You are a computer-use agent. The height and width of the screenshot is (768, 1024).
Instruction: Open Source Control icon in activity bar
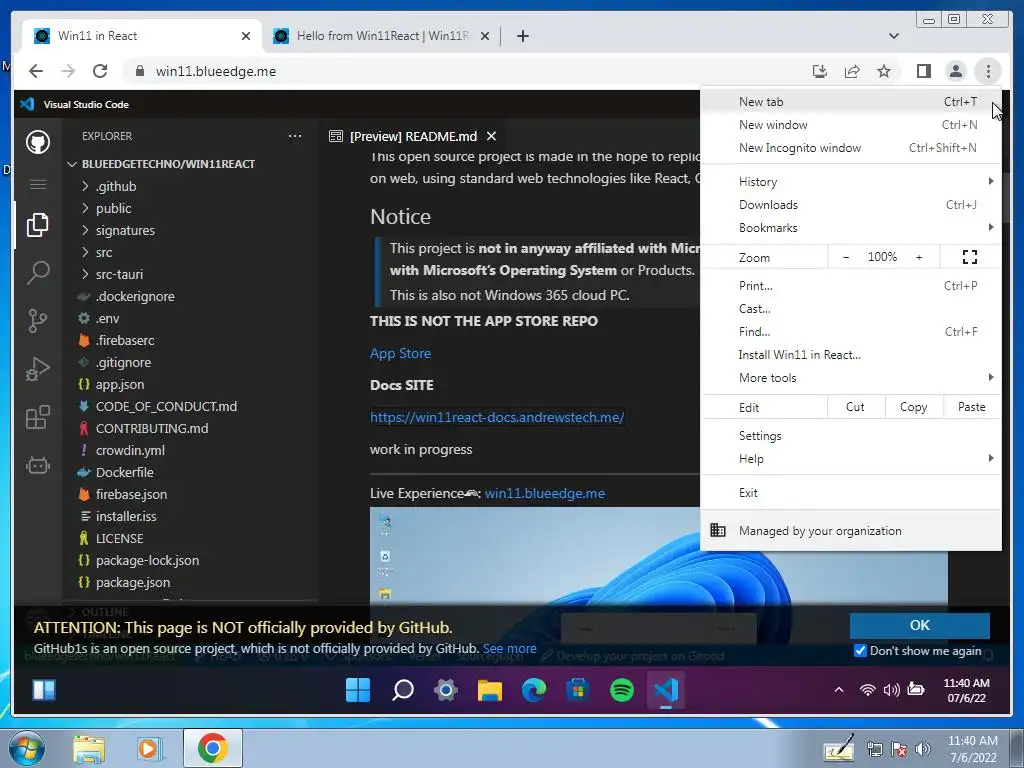click(x=38, y=321)
